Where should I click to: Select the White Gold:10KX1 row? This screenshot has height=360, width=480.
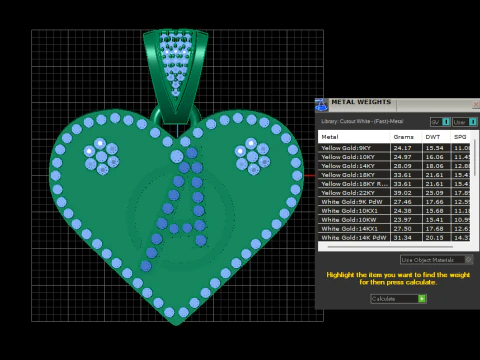tap(394, 211)
